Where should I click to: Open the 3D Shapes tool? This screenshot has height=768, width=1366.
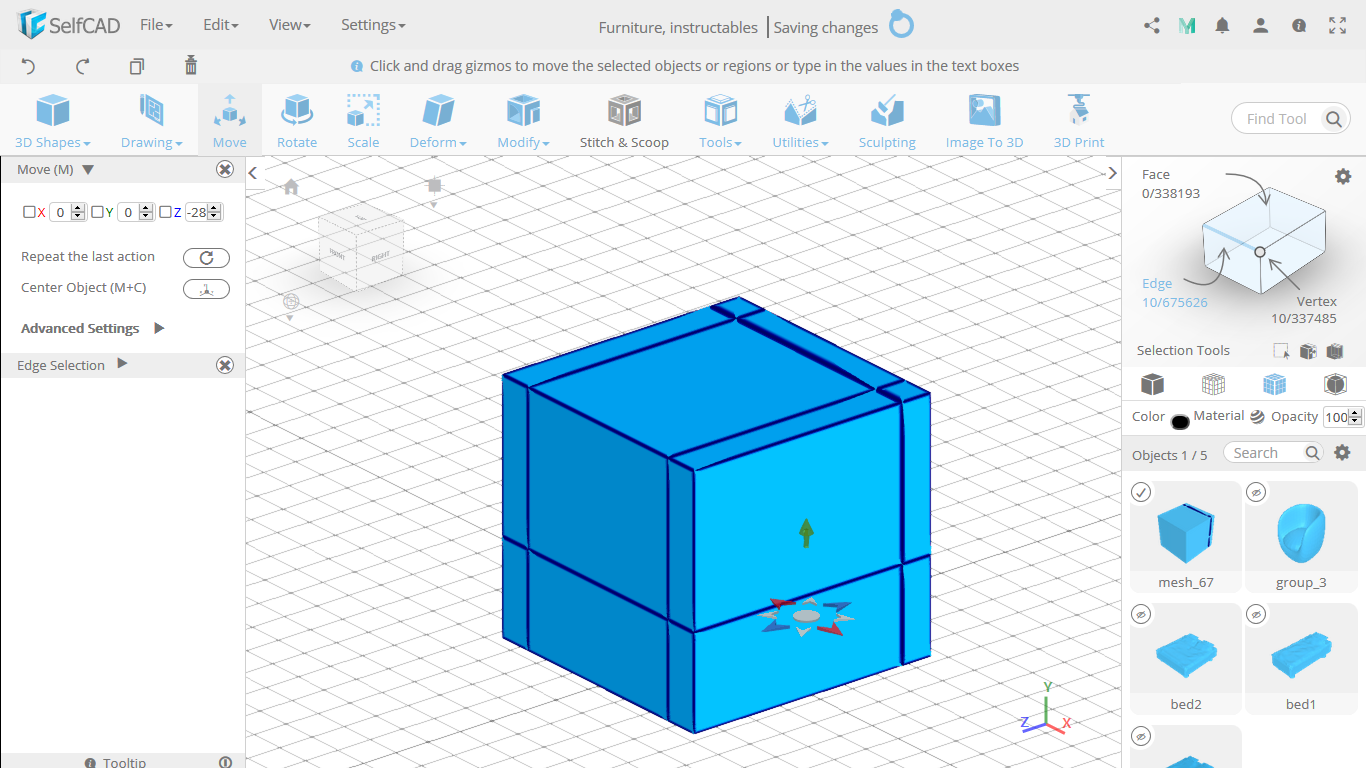(x=52, y=120)
